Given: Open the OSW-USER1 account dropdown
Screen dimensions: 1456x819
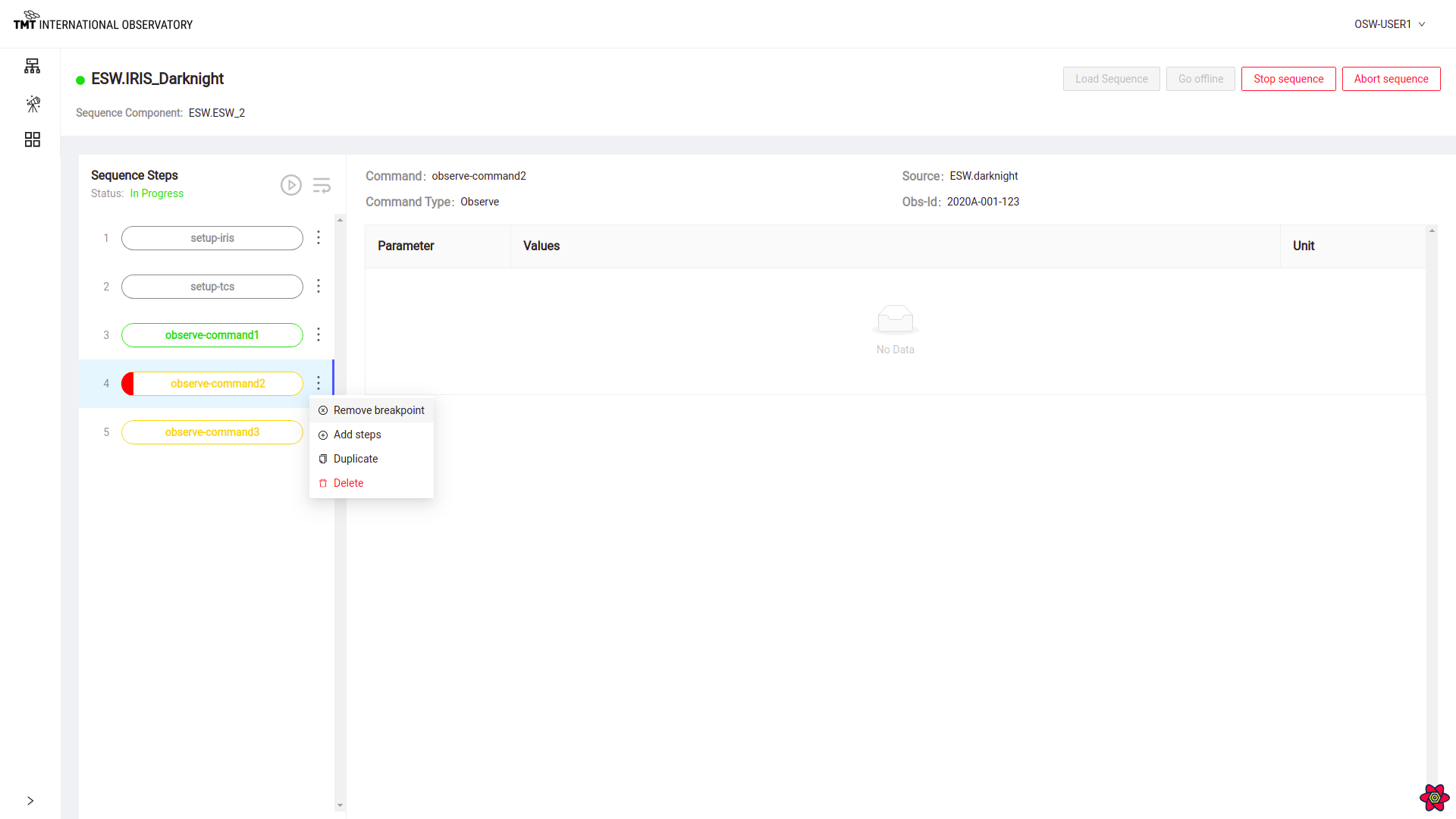Looking at the screenshot, I should click(1390, 24).
